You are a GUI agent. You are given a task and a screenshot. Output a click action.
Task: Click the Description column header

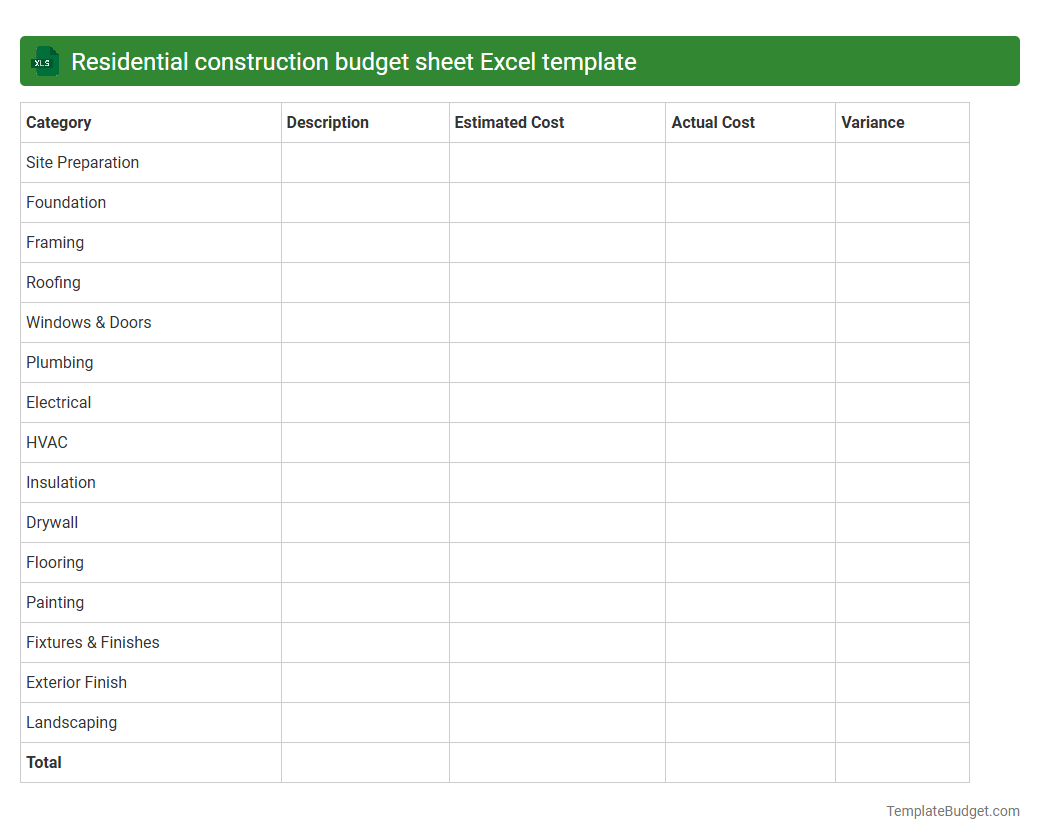click(x=327, y=122)
